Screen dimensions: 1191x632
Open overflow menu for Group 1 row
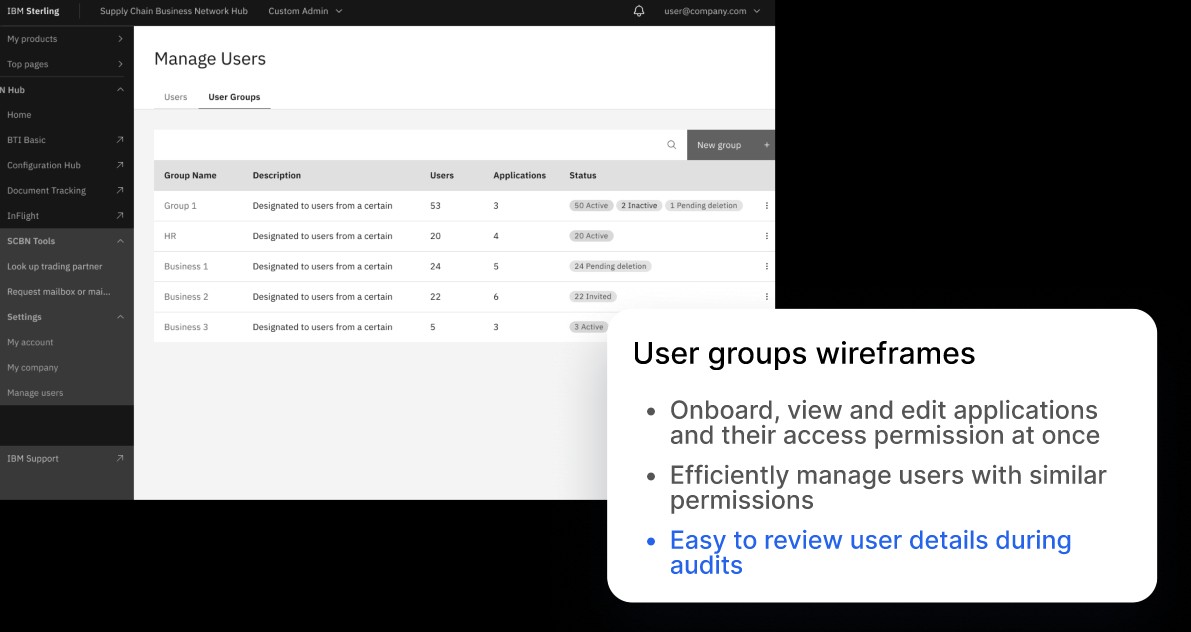click(x=766, y=206)
